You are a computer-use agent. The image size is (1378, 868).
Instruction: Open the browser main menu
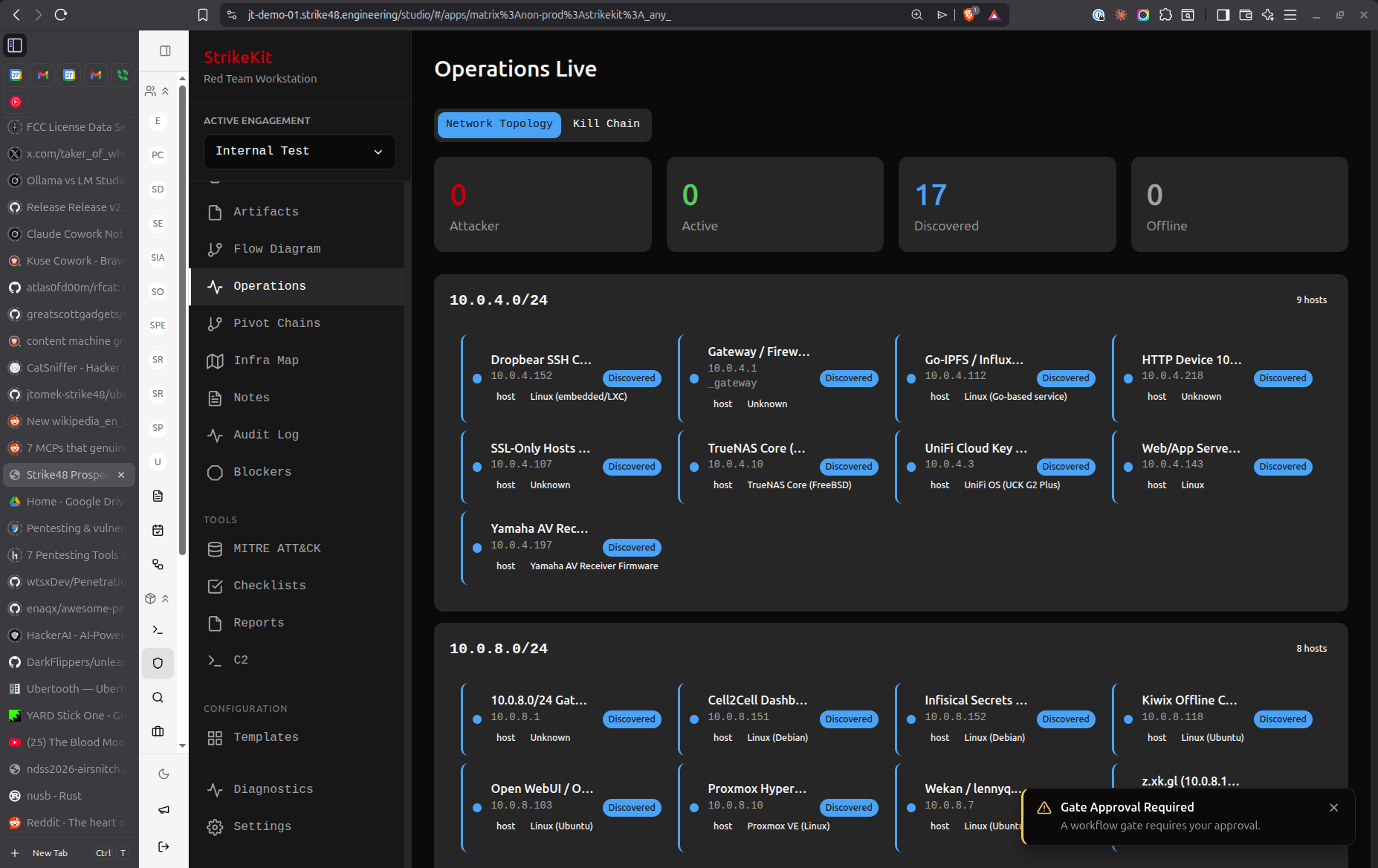coord(1290,15)
